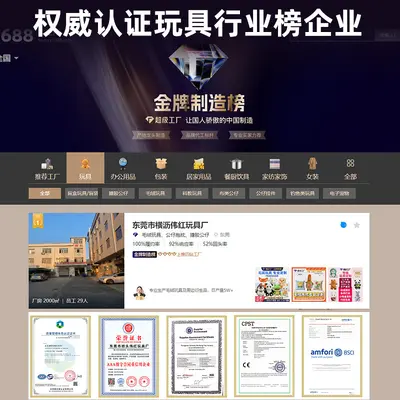Filter factories by 公仔挂件 sub-category
400x400 pixels.
[x=266, y=193]
